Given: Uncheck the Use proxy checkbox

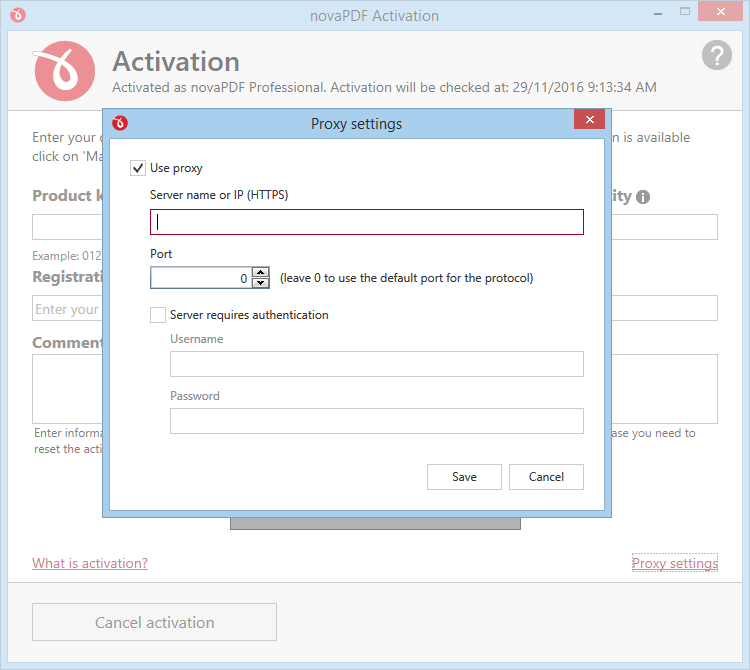Looking at the screenshot, I should click(138, 168).
